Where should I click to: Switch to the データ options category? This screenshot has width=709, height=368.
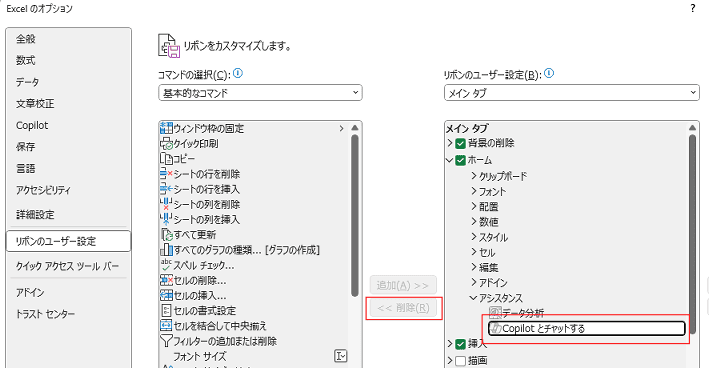(68, 82)
